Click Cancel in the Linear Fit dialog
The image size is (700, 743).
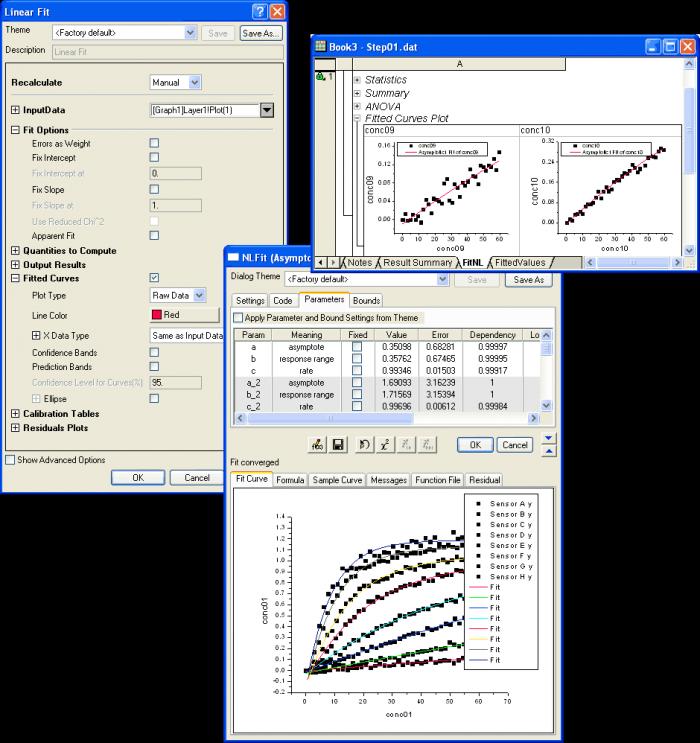(197, 478)
